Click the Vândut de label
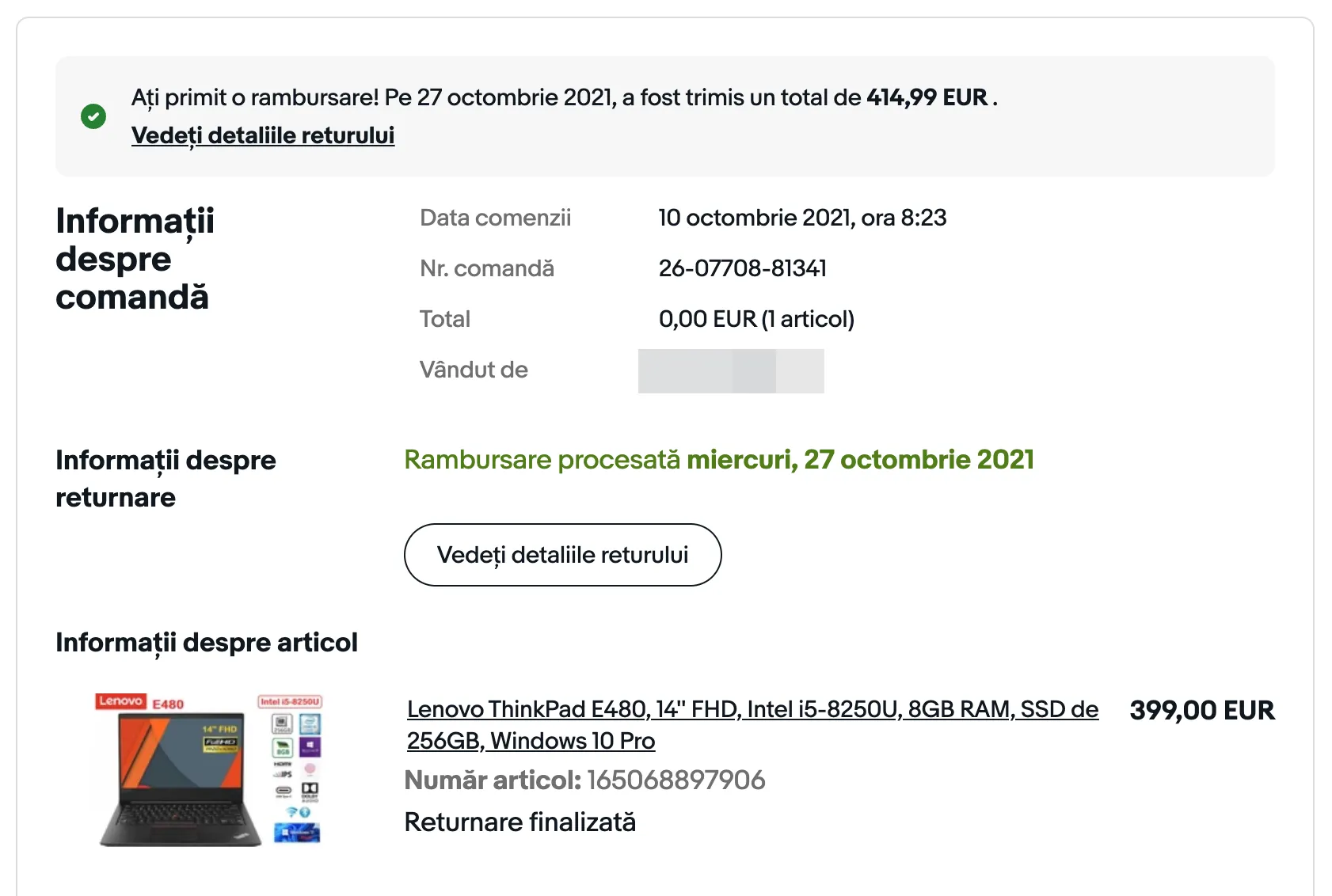The image size is (1332, 896). point(473,370)
